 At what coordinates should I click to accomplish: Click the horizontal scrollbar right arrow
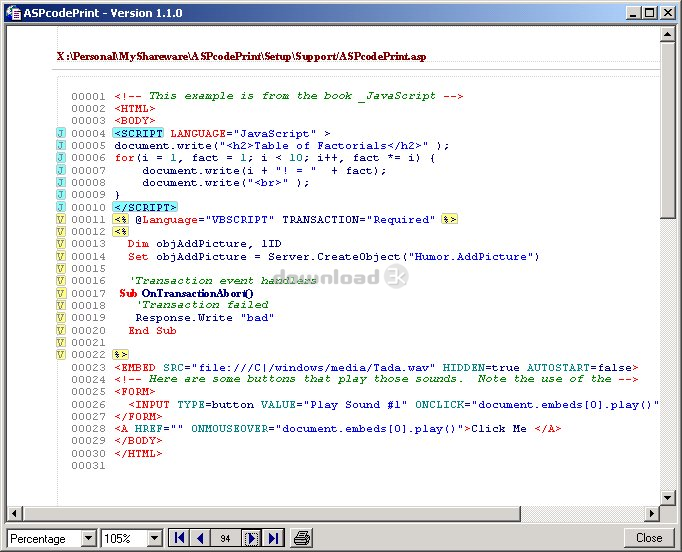[x=652, y=513]
